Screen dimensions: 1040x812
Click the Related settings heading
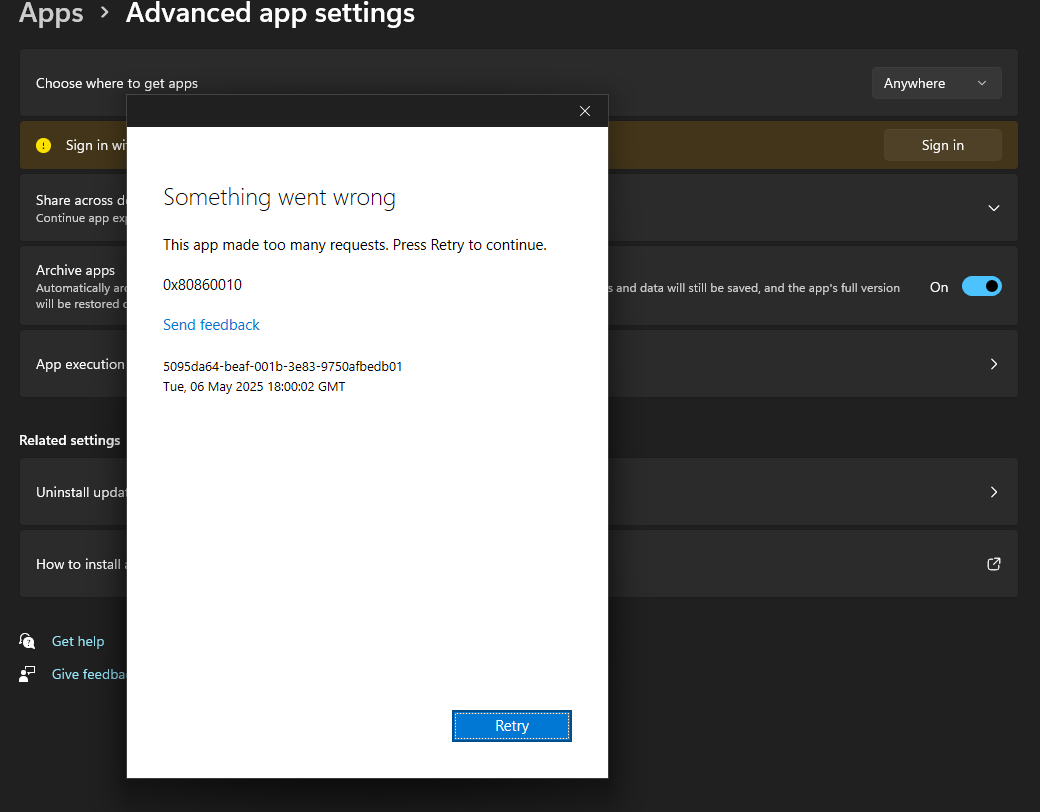pos(70,440)
